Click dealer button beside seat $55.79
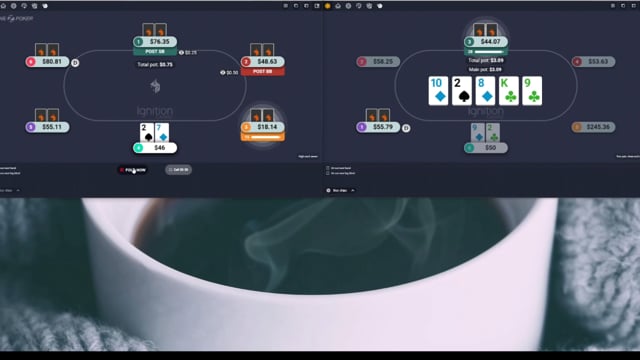Image resolution: width=640 pixels, height=360 pixels. (406, 128)
